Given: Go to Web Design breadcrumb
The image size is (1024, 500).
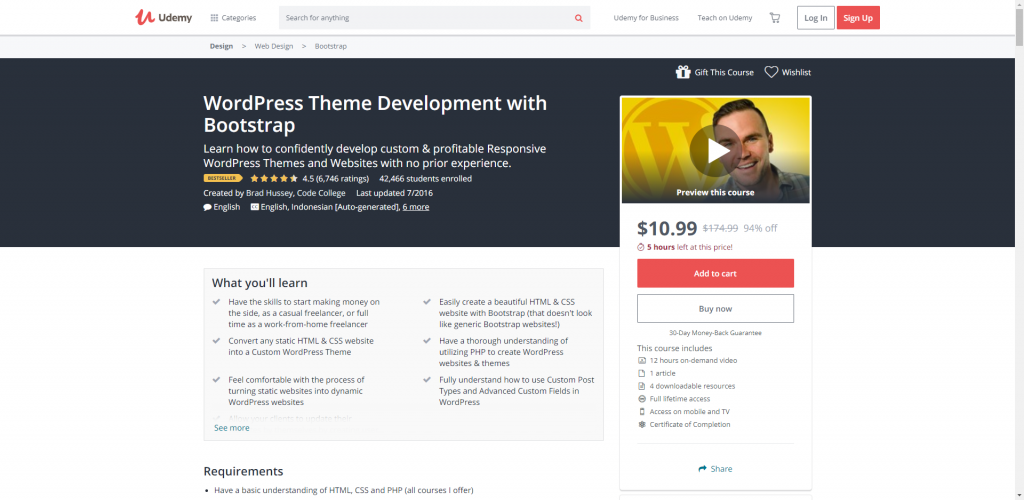Looking at the screenshot, I should pos(274,46).
